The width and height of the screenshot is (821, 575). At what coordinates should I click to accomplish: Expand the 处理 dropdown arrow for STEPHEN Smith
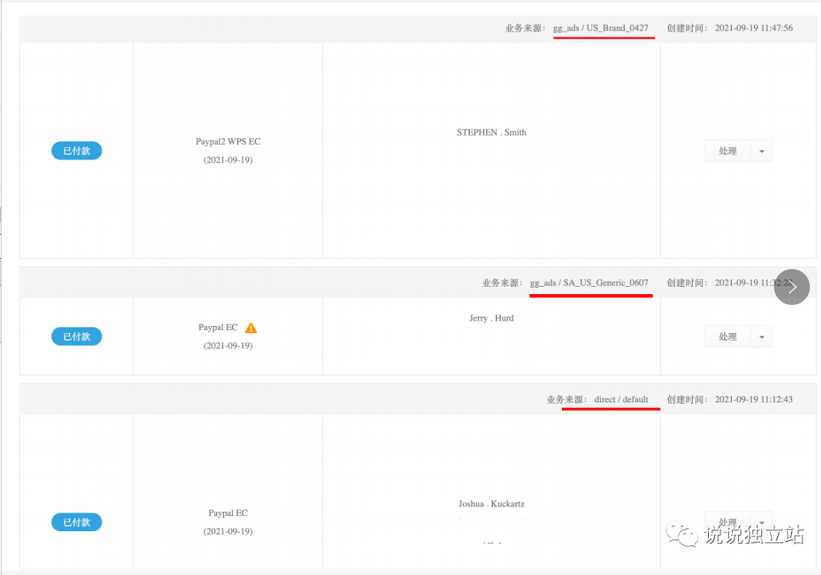[761, 152]
